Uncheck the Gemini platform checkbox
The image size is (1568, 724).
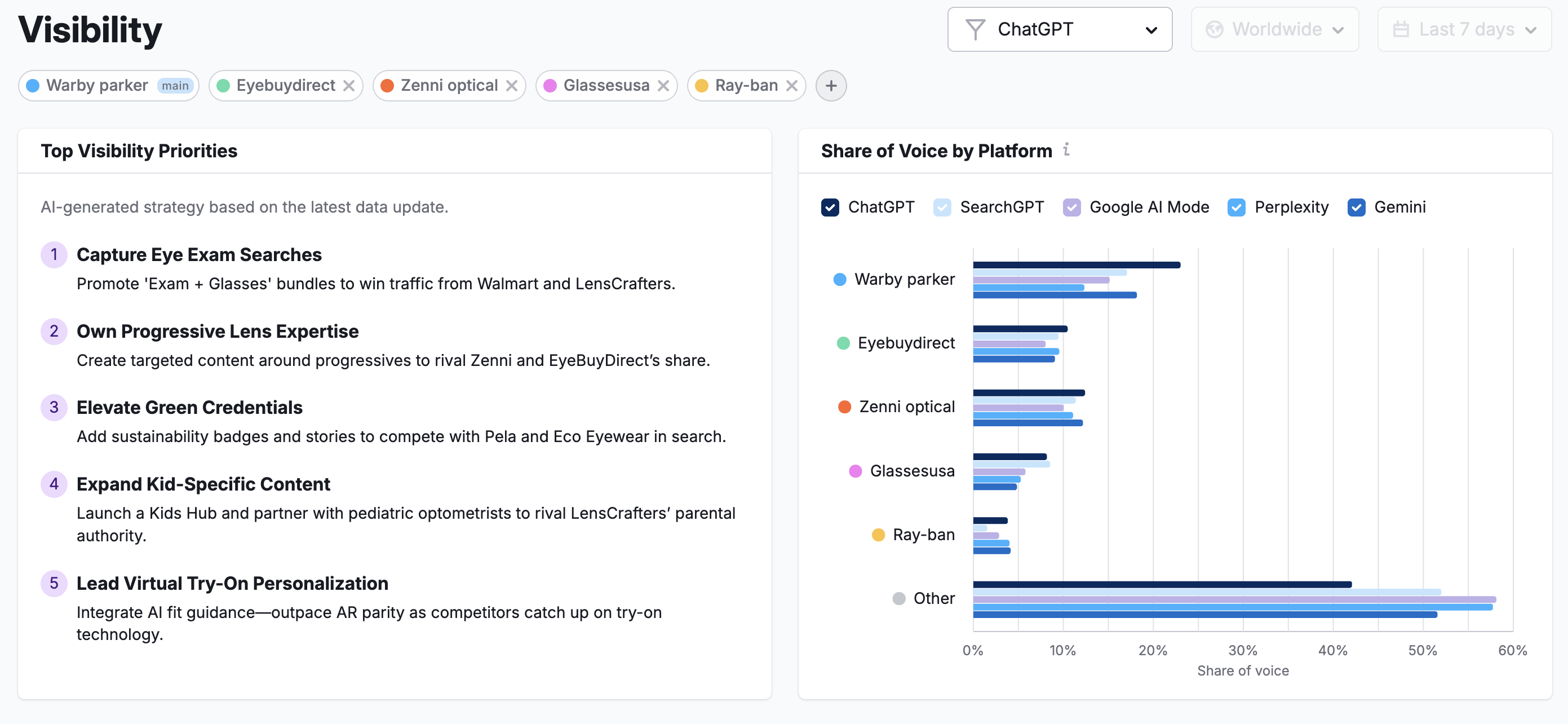(x=1356, y=207)
